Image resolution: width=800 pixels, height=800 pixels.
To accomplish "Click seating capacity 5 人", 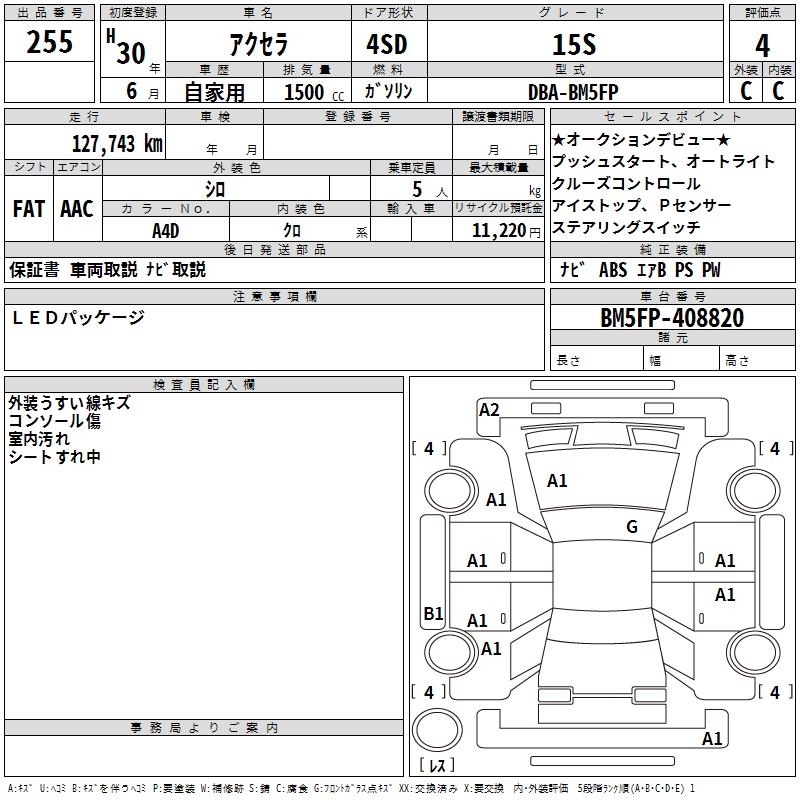I will click(x=430, y=189).
